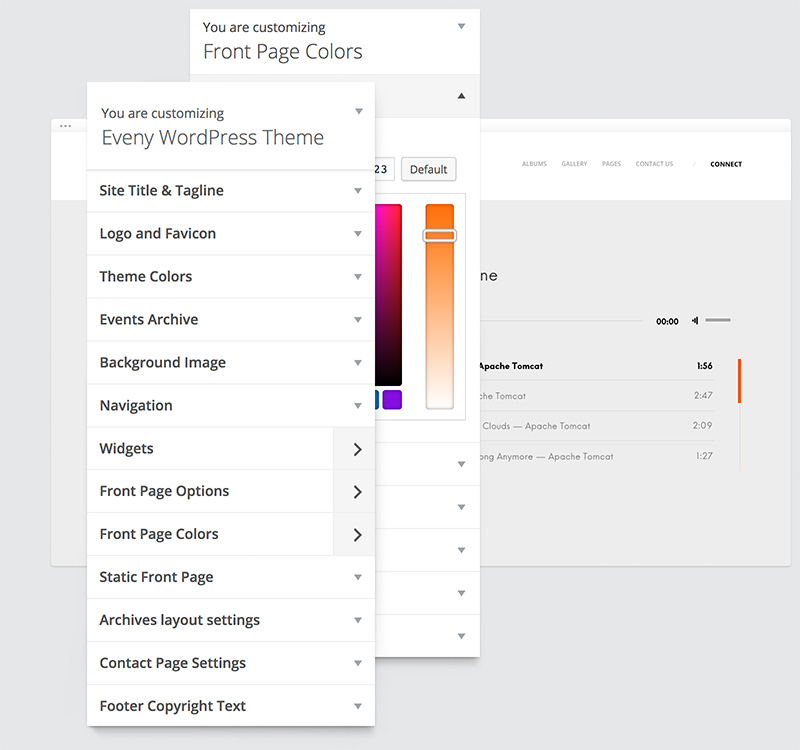Expand the Static Front Page section
Viewport: 800px width, 750px height.
(x=231, y=577)
